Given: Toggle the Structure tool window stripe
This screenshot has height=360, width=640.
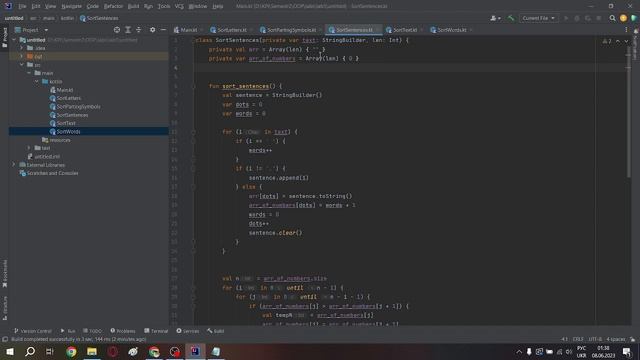Looking at the screenshot, I should (x=5, y=308).
